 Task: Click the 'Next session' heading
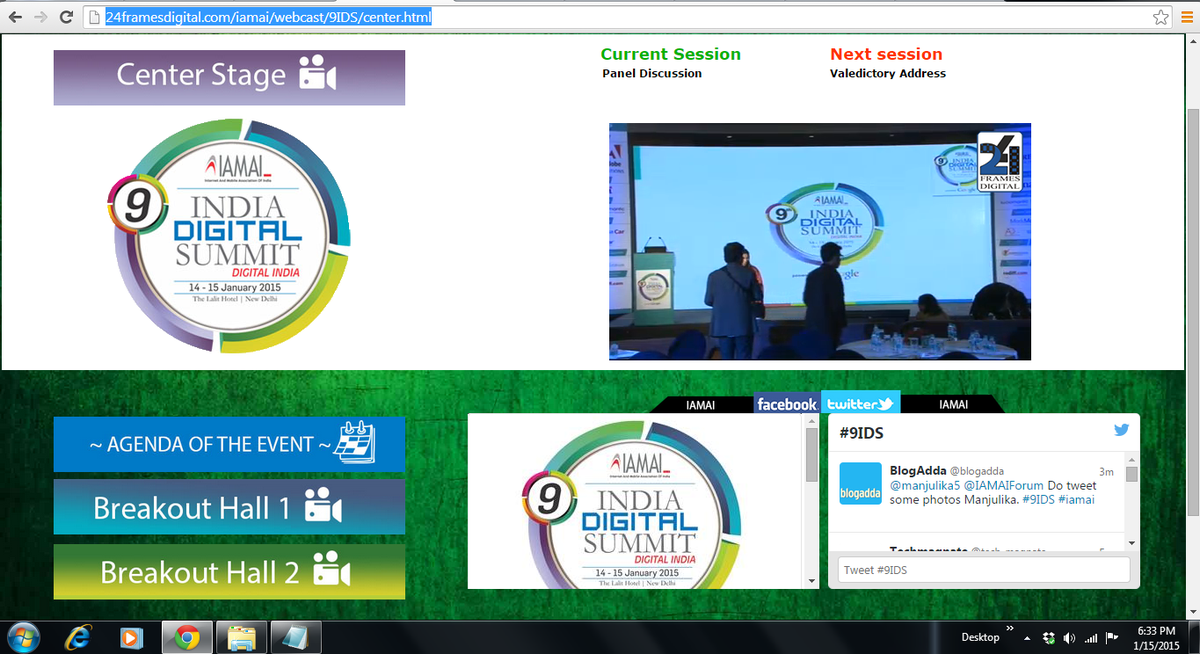coord(886,54)
